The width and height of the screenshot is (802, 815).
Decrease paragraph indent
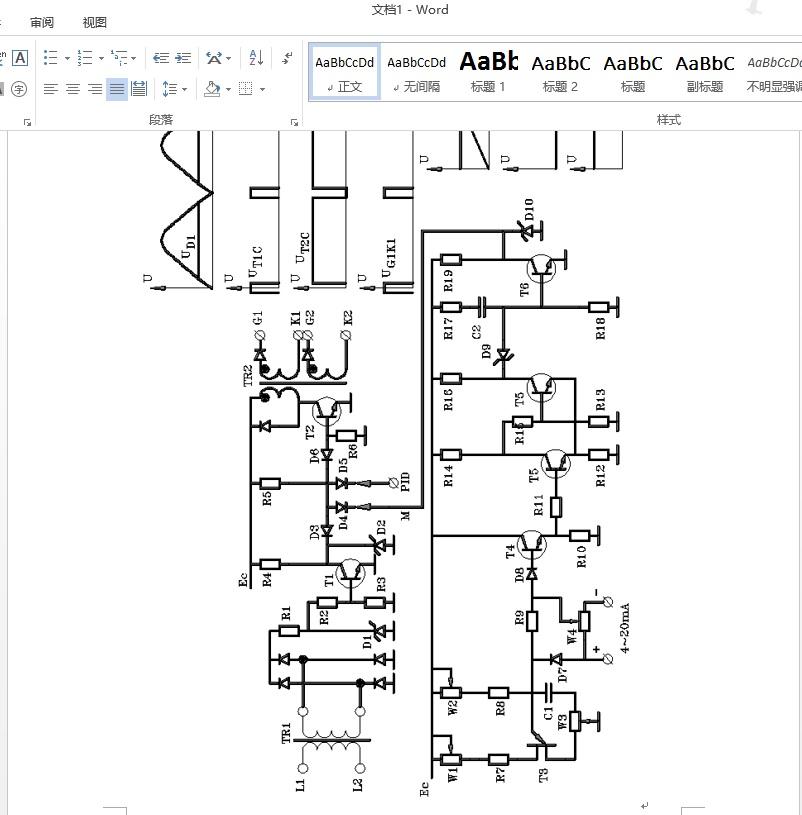tap(161, 58)
